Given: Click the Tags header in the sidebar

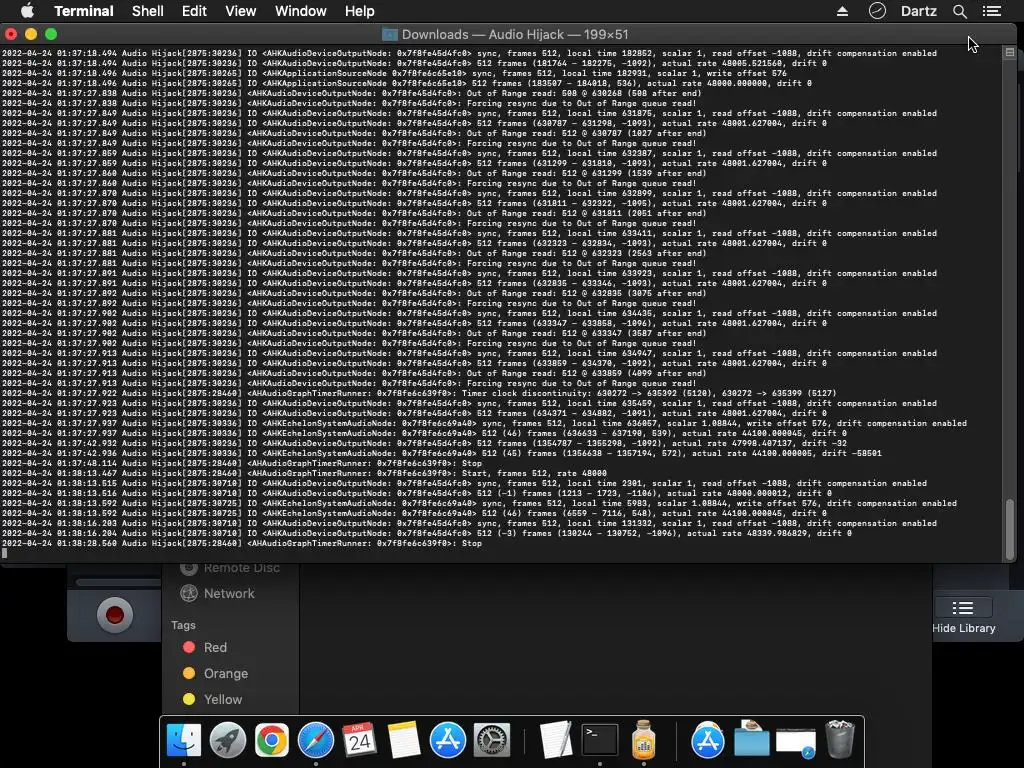Looking at the screenshot, I should pos(183,625).
